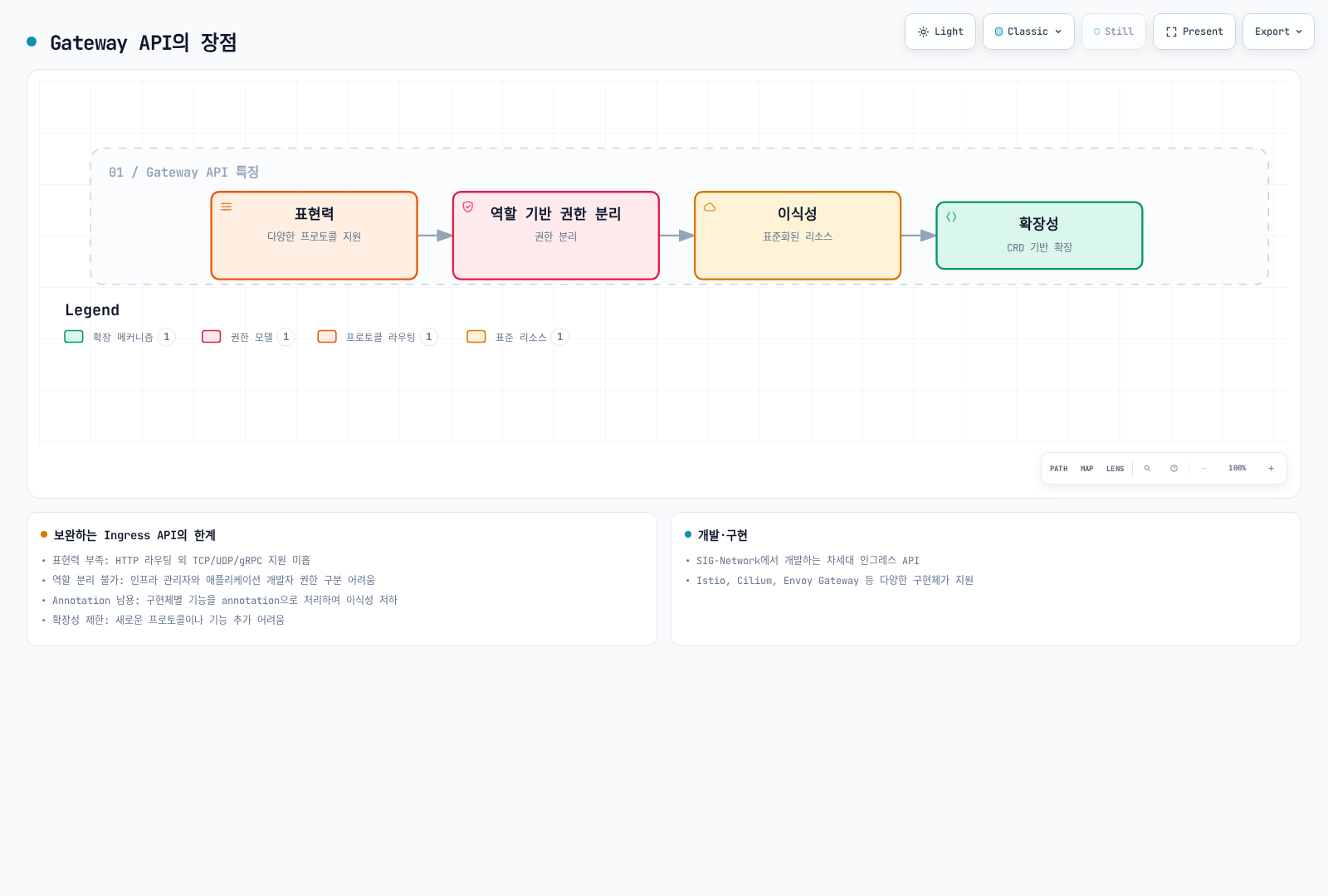
Task: Toggle Light theme mode
Action: click(940, 32)
